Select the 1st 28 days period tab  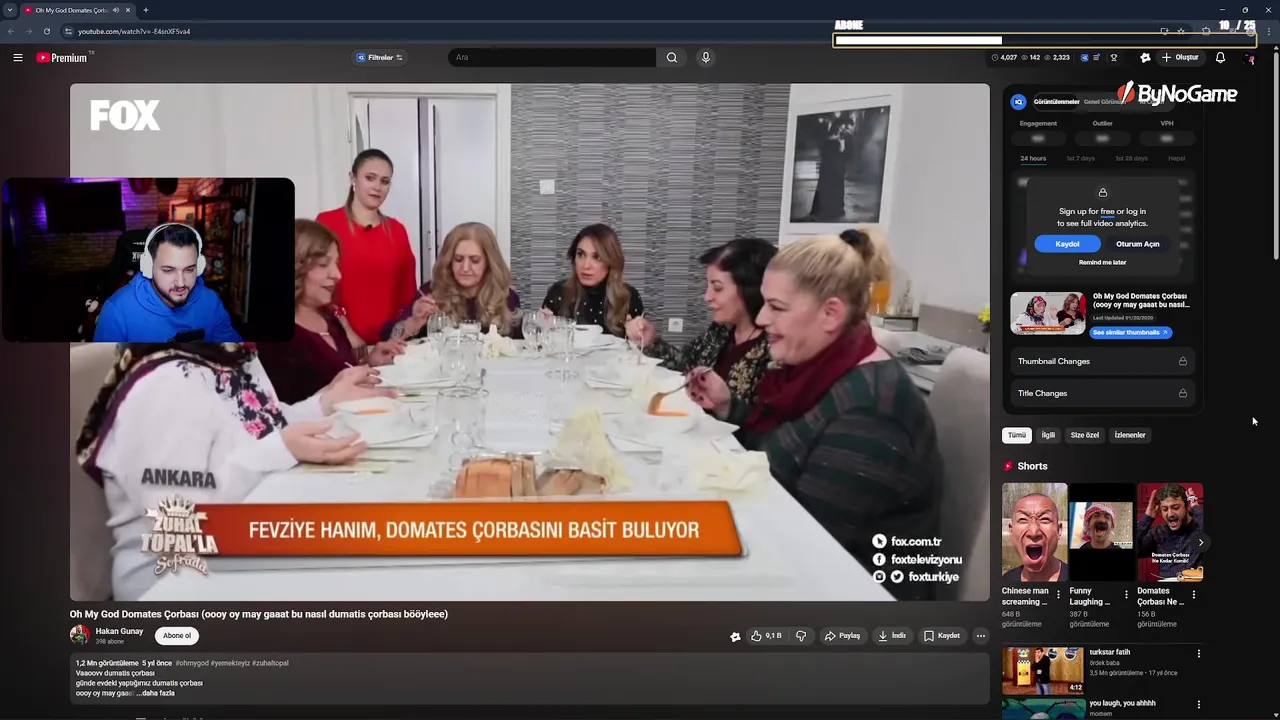tap(1131, 158)
